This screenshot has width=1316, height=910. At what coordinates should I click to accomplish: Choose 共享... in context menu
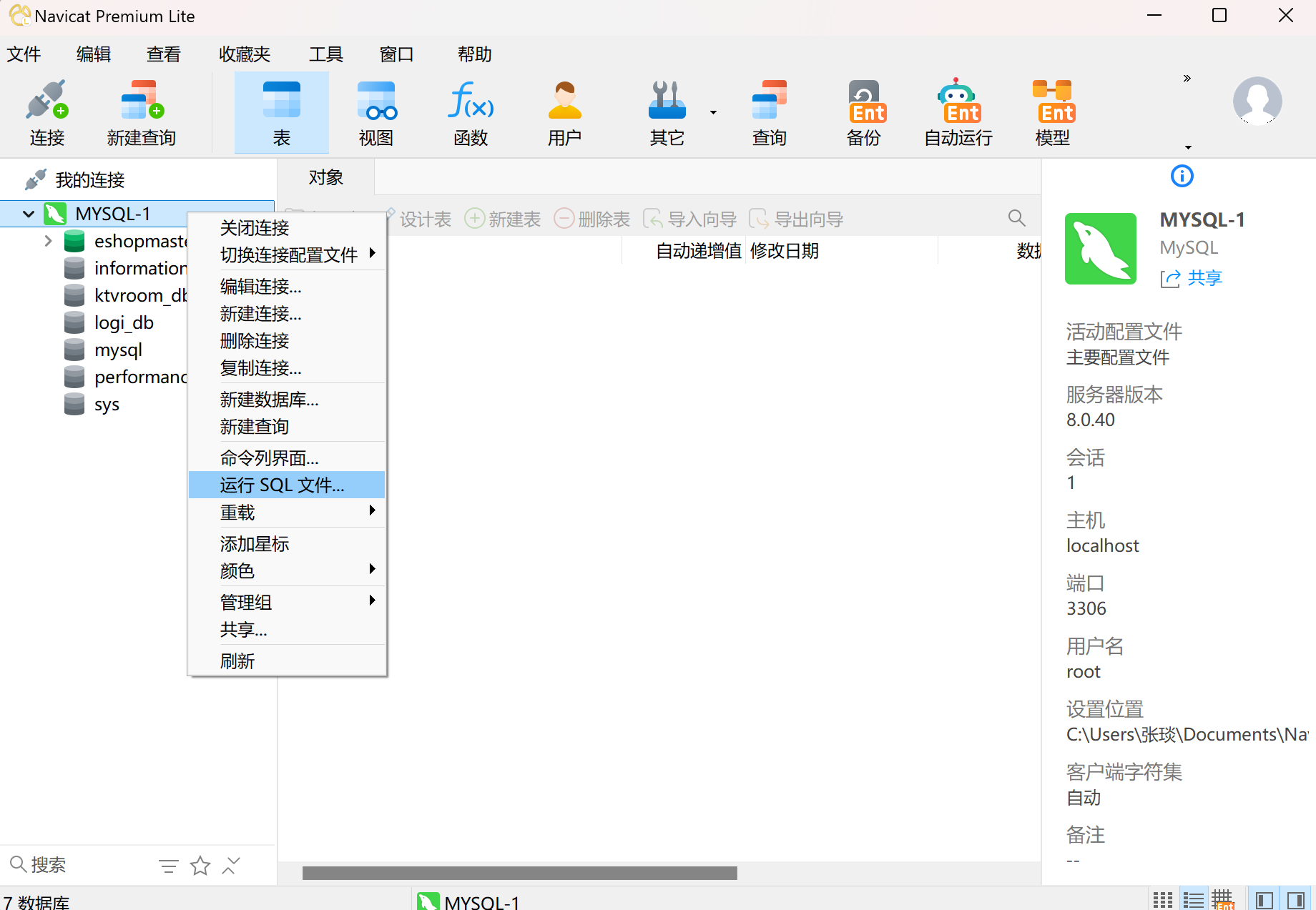tap(287, 629)
